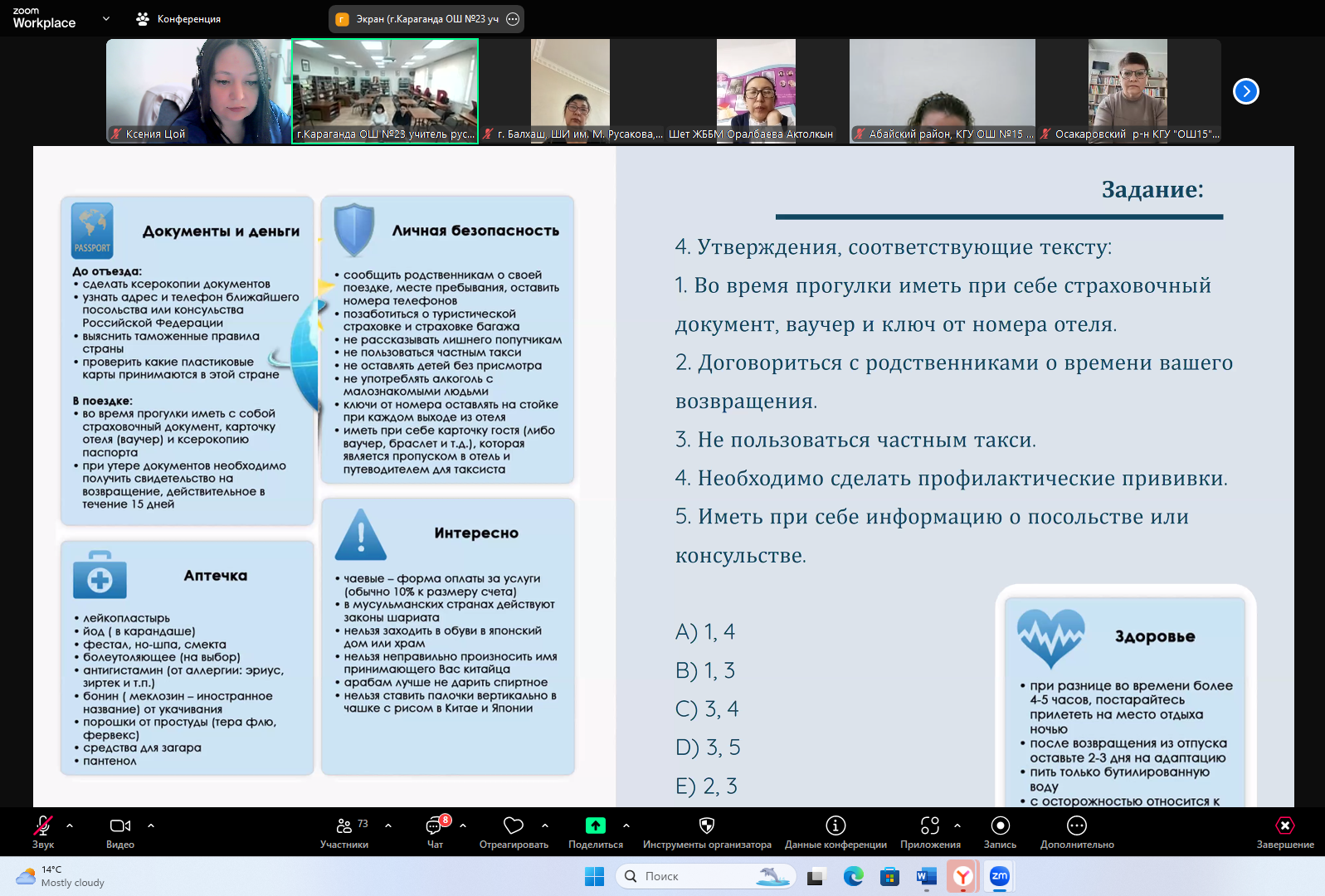Click answer option D) 3, 5

[x=708, y=747]
